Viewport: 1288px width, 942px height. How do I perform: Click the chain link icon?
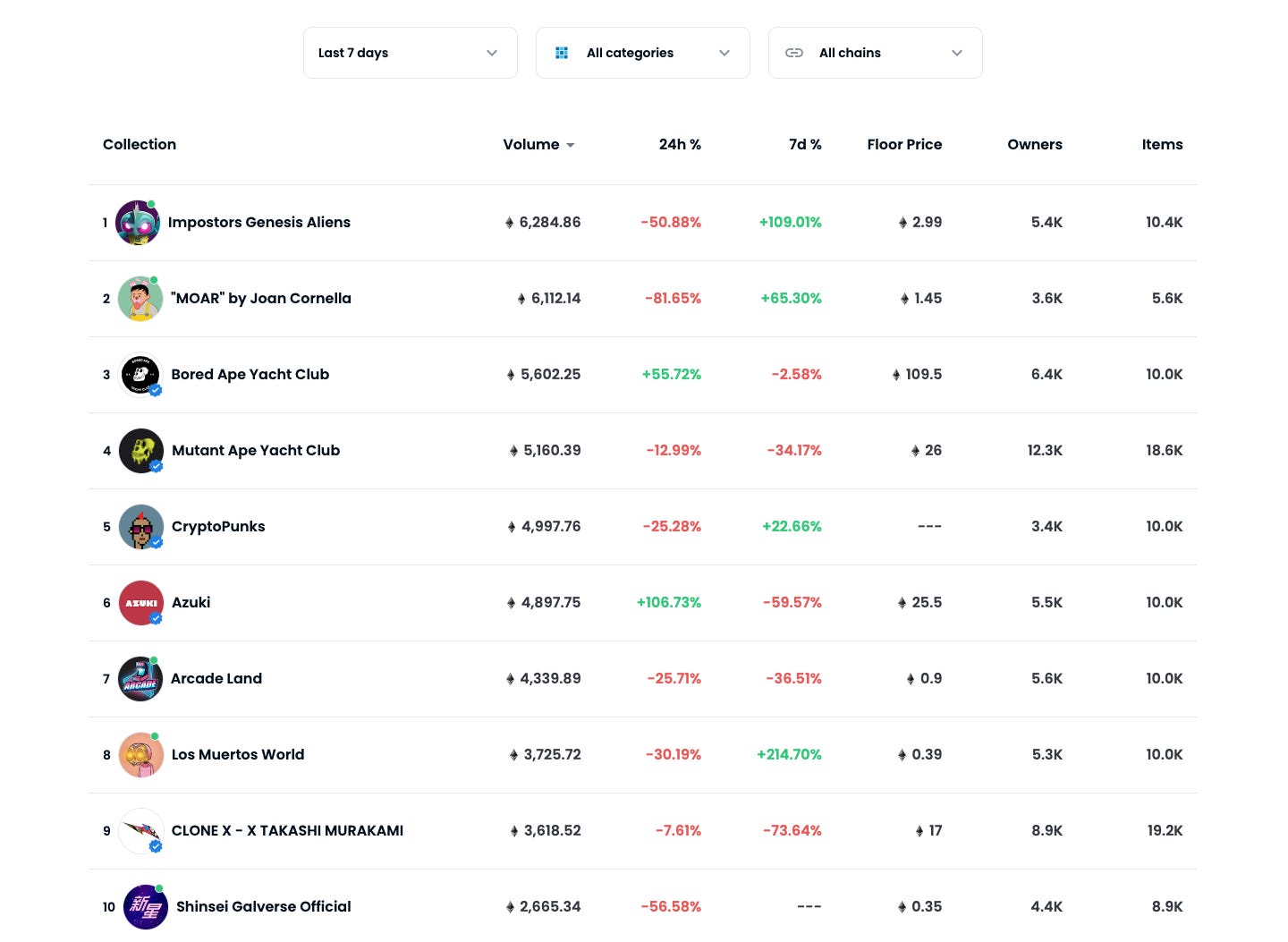794,53
